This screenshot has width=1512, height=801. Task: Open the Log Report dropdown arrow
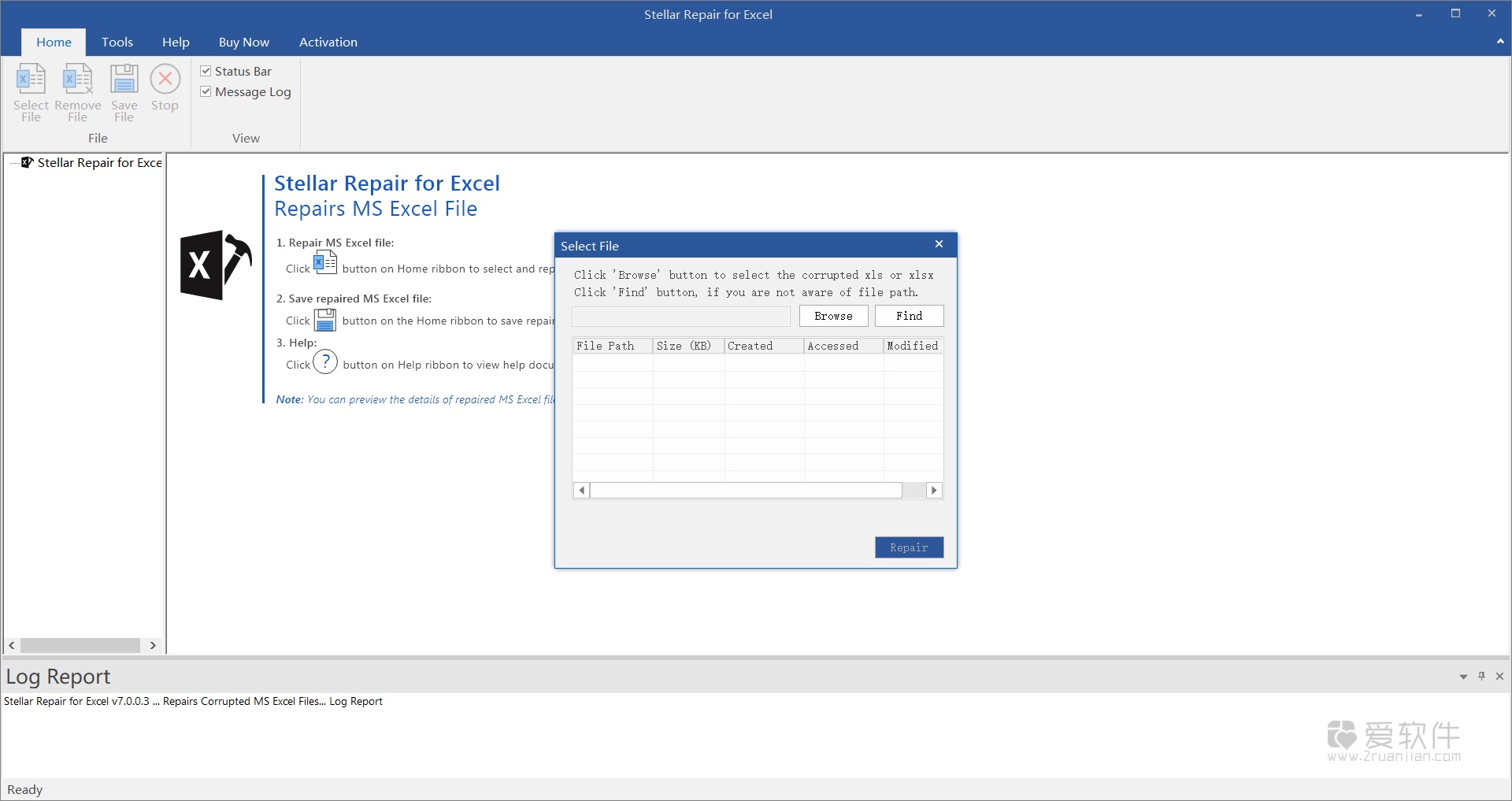pyautogui.click(x=1462, y=676)
